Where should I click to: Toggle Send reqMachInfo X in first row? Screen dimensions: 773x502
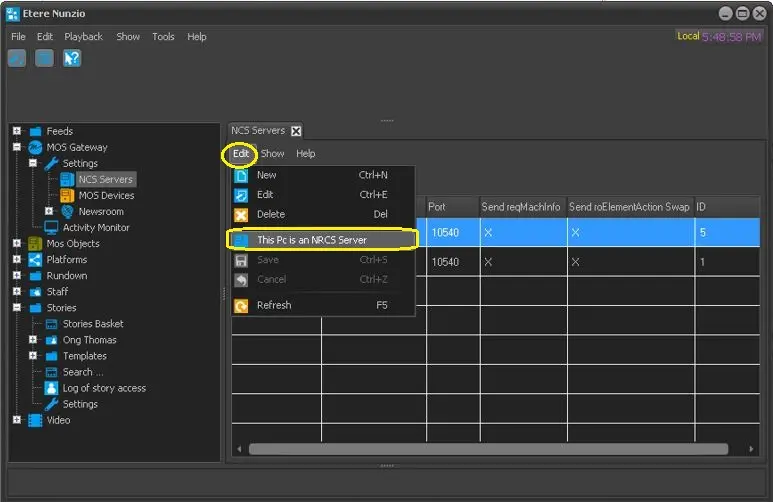pos(488,231)
